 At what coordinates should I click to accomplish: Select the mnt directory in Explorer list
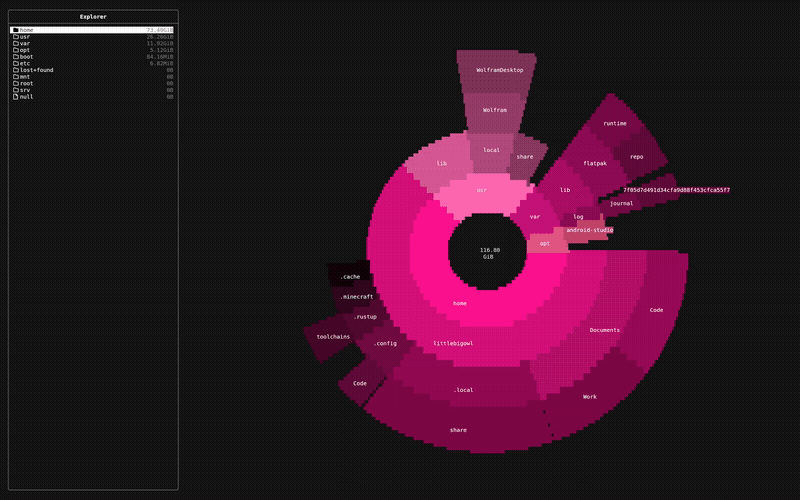pos(23,77)
